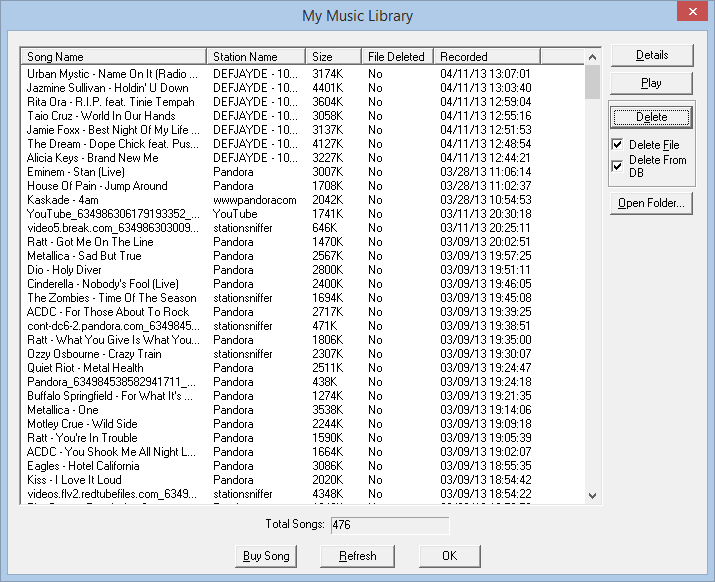The height and width of the screenshot is (582, 715).
Task: Click recorded time 04/11/13 13:03:40
Action: tap(485, 88)
